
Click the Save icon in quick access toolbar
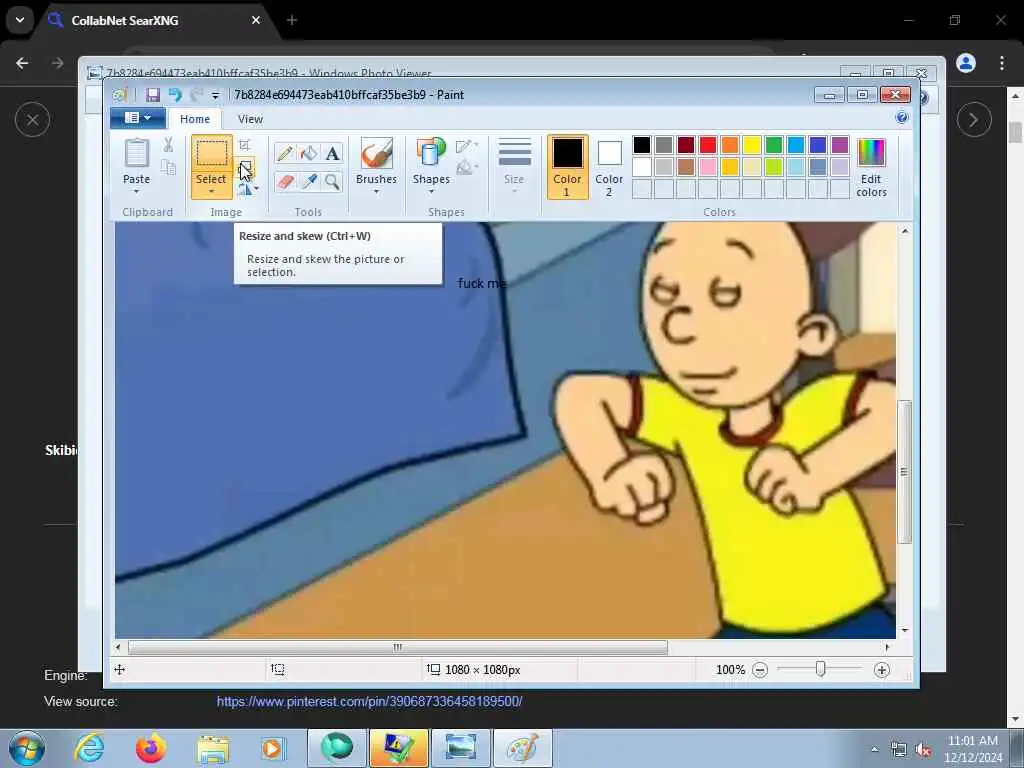pyautogui.click(x=152, y=95)
